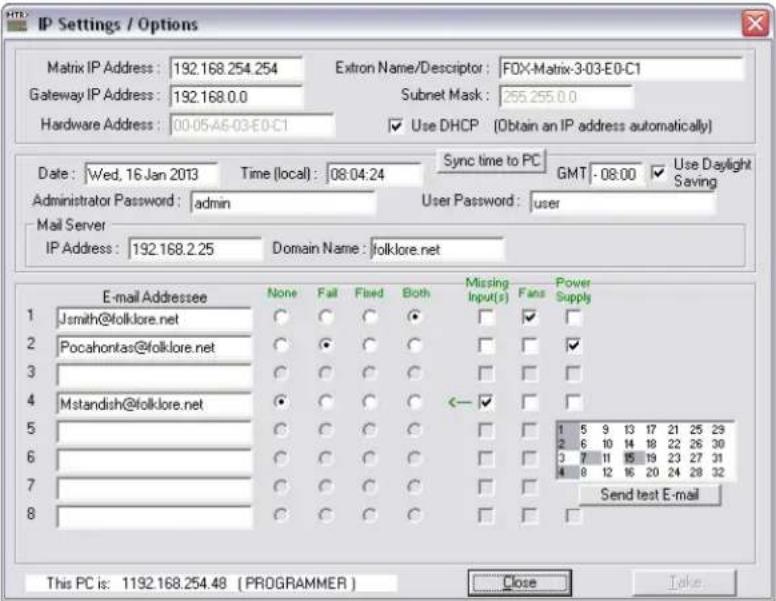
Task: Click the empty addressee field in row 8
Action: tap(154, 517)
